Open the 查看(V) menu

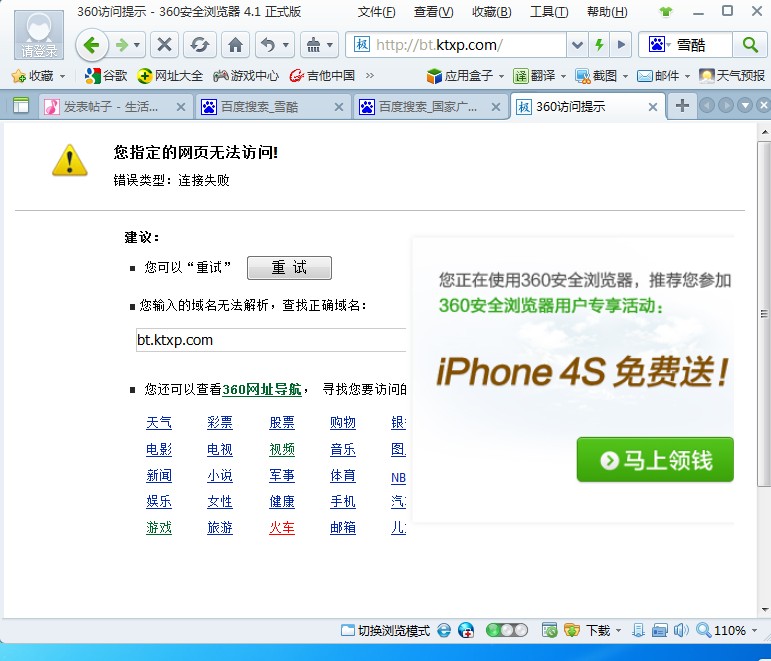tap(434, 12)
